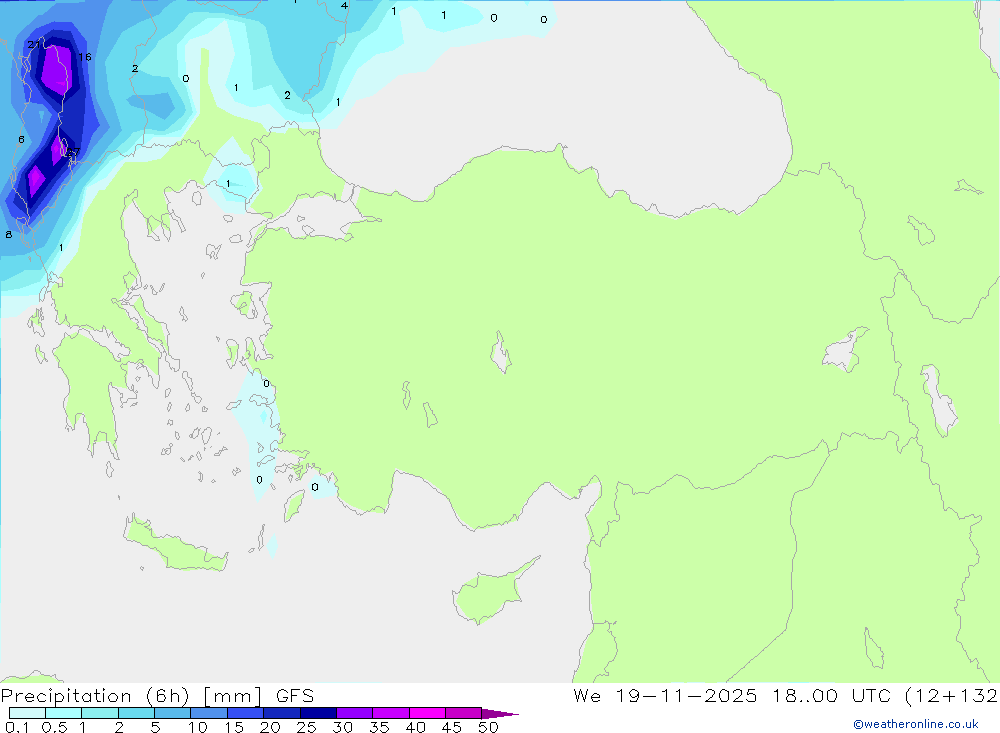Choose the 5–10 mm legend color box
Viewport: 1000px width, 733px height.
(x=172, y=713)
